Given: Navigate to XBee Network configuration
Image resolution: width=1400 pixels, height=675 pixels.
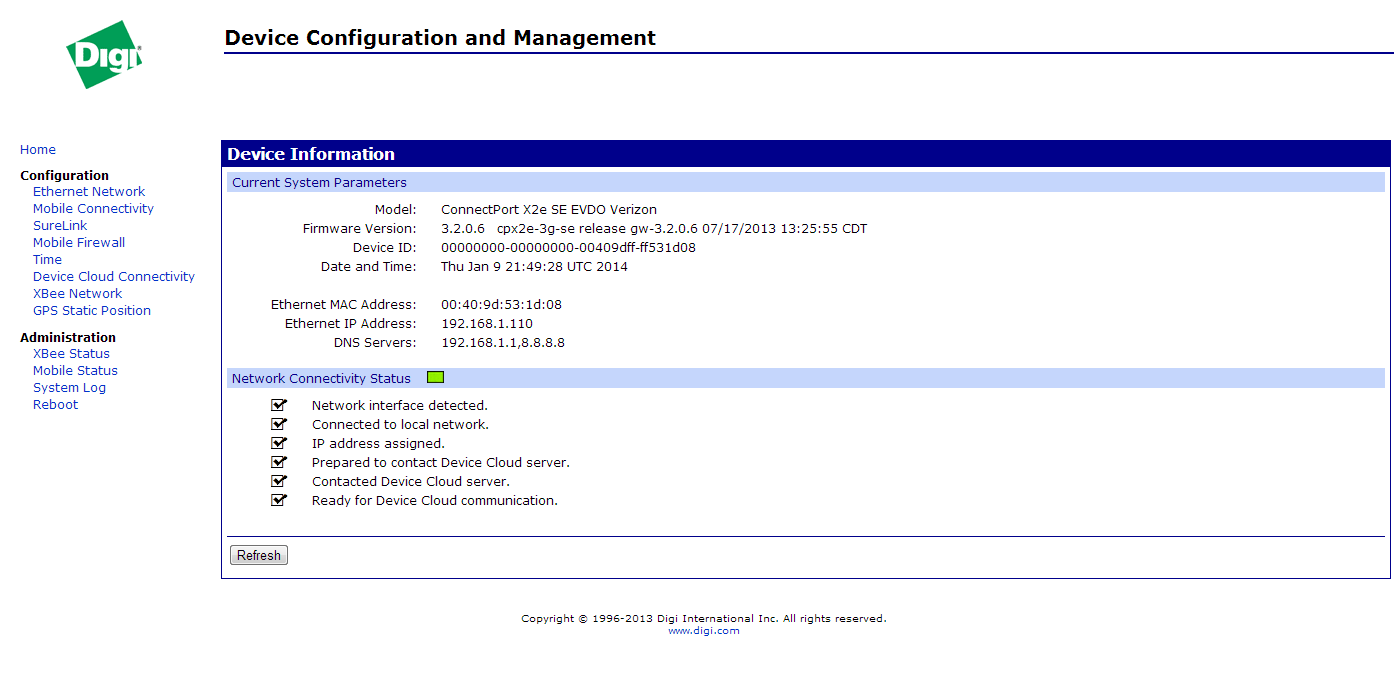Looking at the screenshot, I should click(x=77, y=294).
